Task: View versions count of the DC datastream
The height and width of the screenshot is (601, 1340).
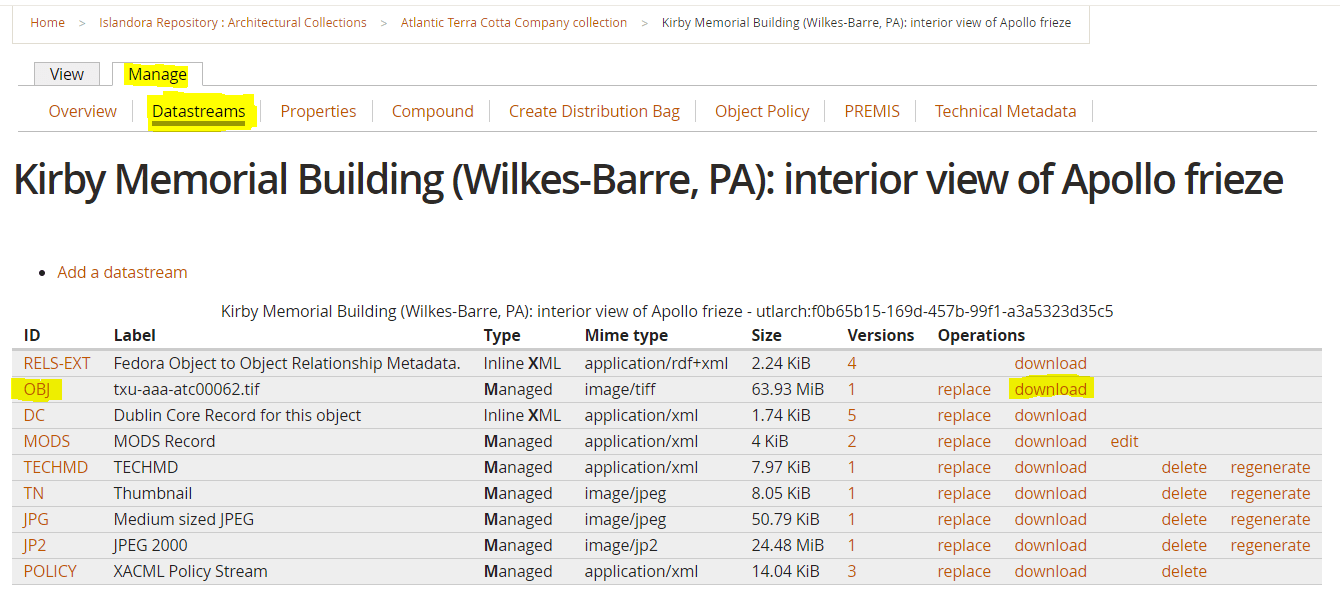Action: click(x=852, y=415)
